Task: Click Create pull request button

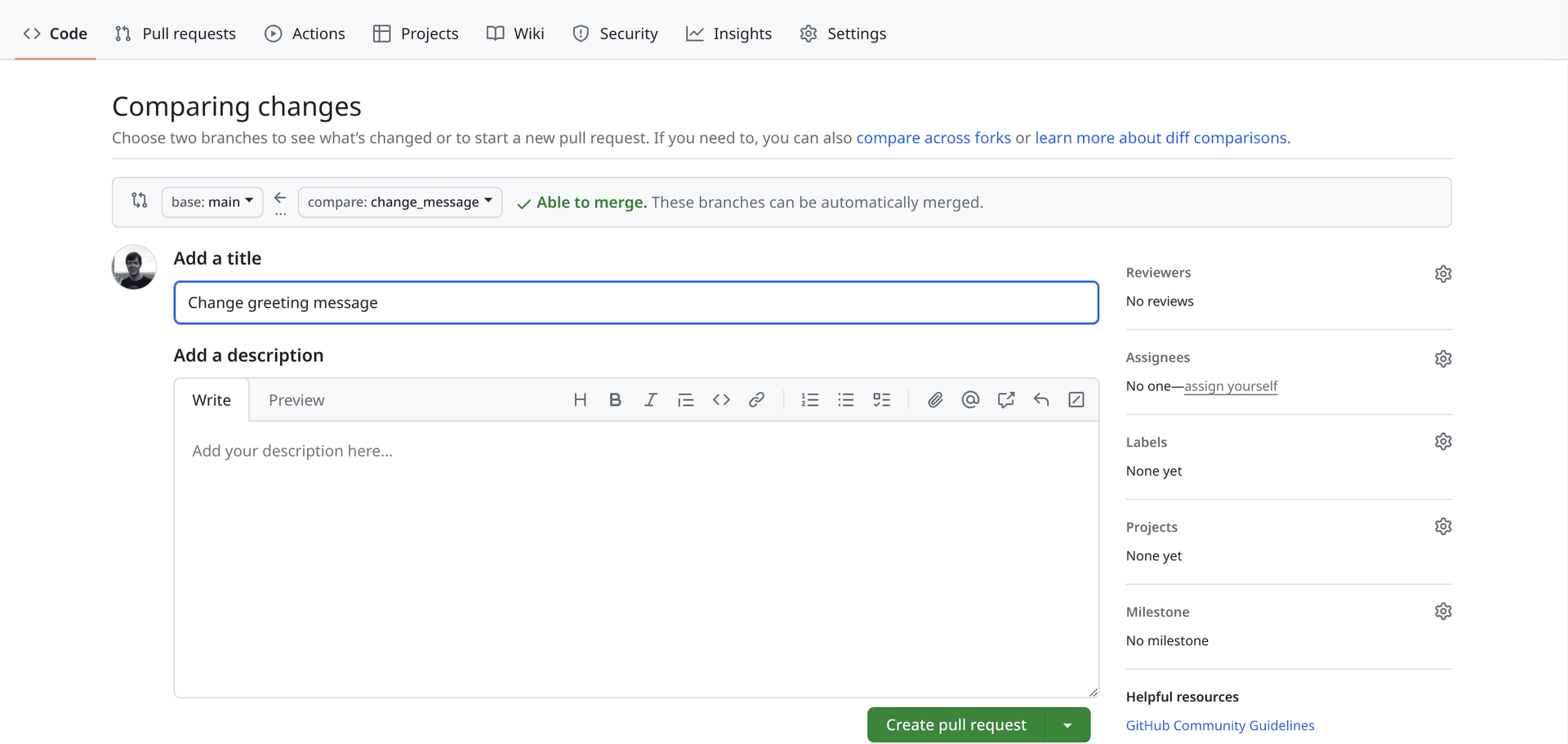Action: [955, 725]
